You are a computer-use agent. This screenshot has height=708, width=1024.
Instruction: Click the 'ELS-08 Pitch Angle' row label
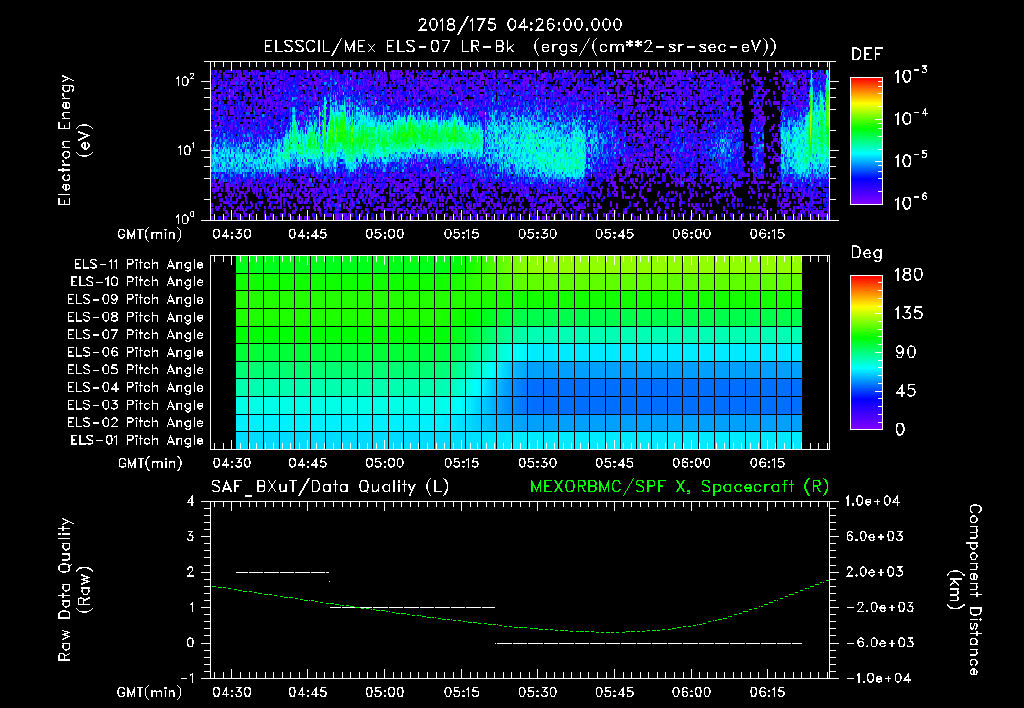pyautogui.click(x=136, y=317)
